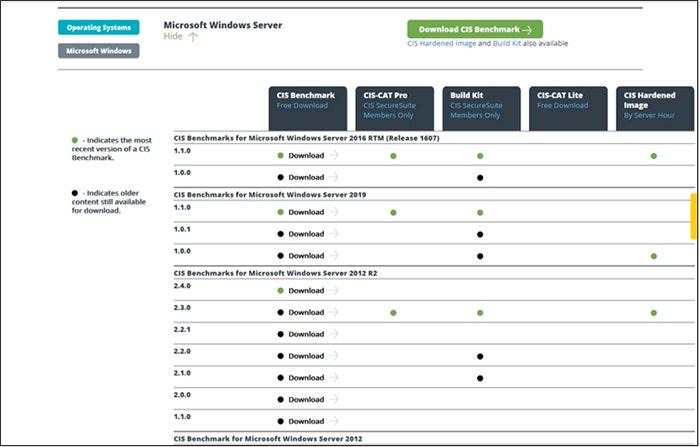700x447 pixels.
Task: Click heading for Windows Server 2016 RTM (Release 1607)
Action: [306, 138]
